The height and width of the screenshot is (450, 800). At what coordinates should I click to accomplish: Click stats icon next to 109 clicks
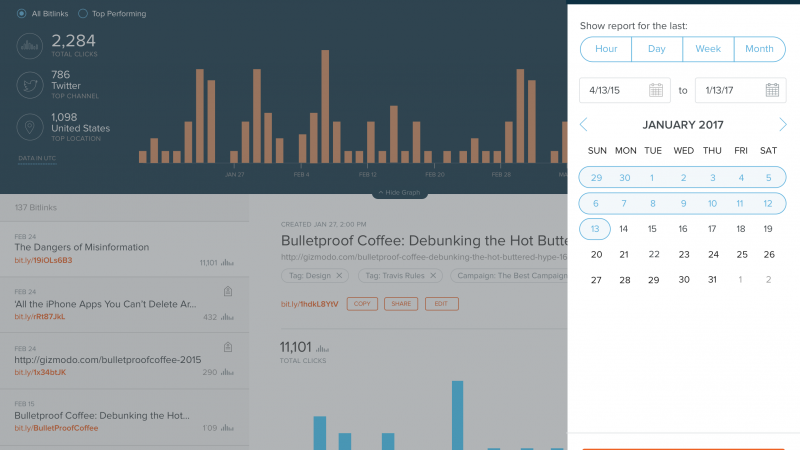(228, 428)
